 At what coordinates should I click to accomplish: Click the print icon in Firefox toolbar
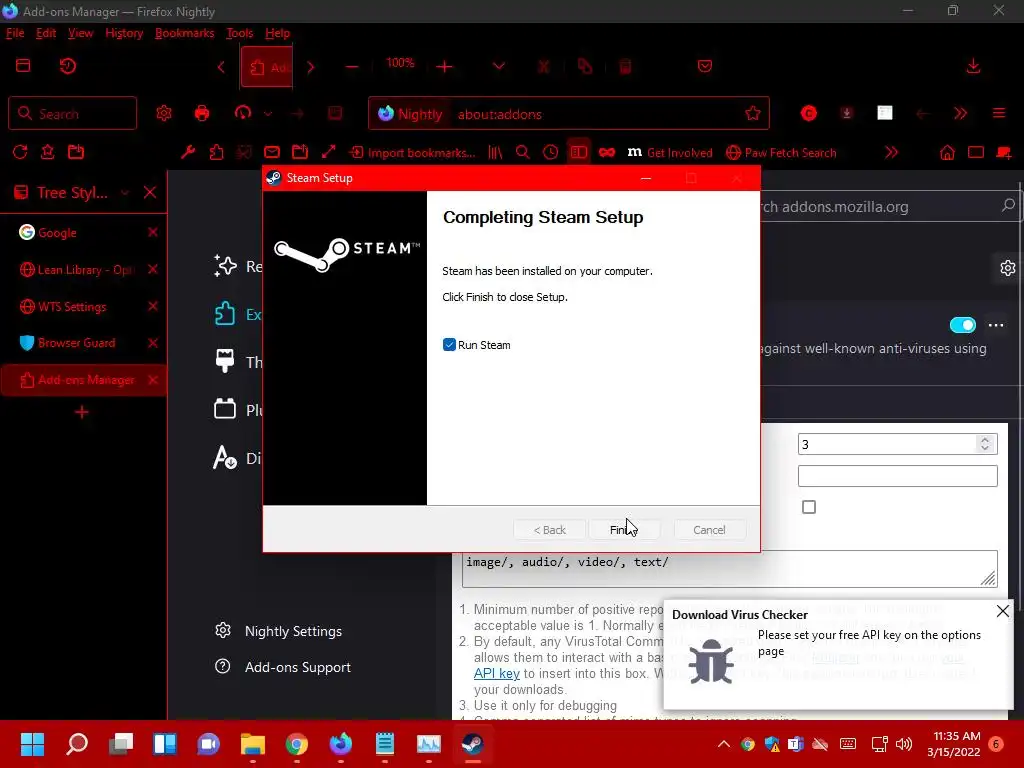202,114
